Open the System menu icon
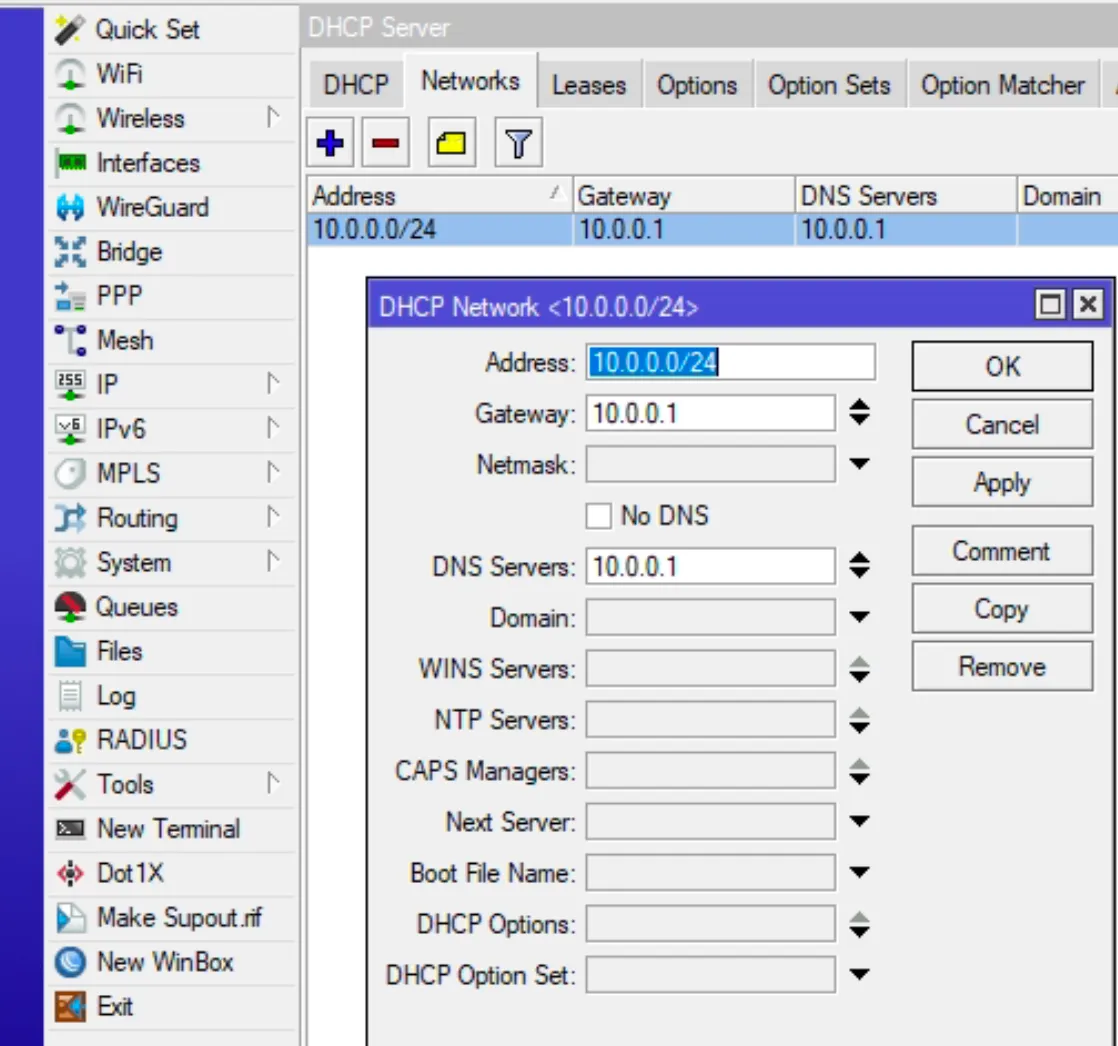Viewport: 1118px width, 1046px height. point(71,562)
